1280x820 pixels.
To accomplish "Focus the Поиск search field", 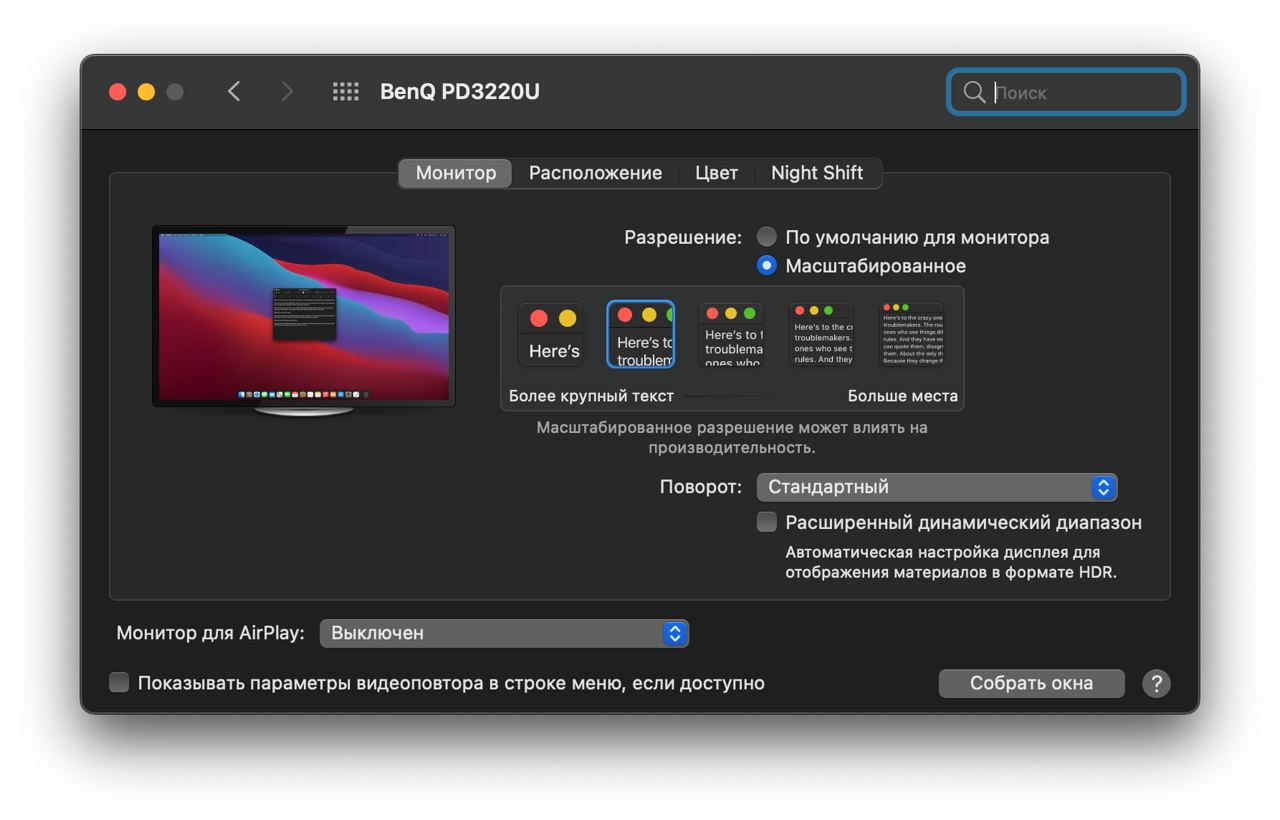I will 1066,92.
